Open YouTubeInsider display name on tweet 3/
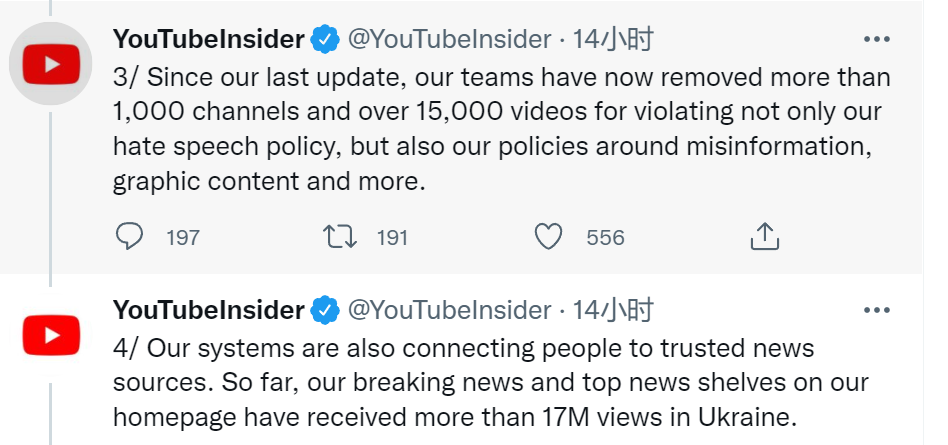Screen dimensions: 948x445 point(209,39)
